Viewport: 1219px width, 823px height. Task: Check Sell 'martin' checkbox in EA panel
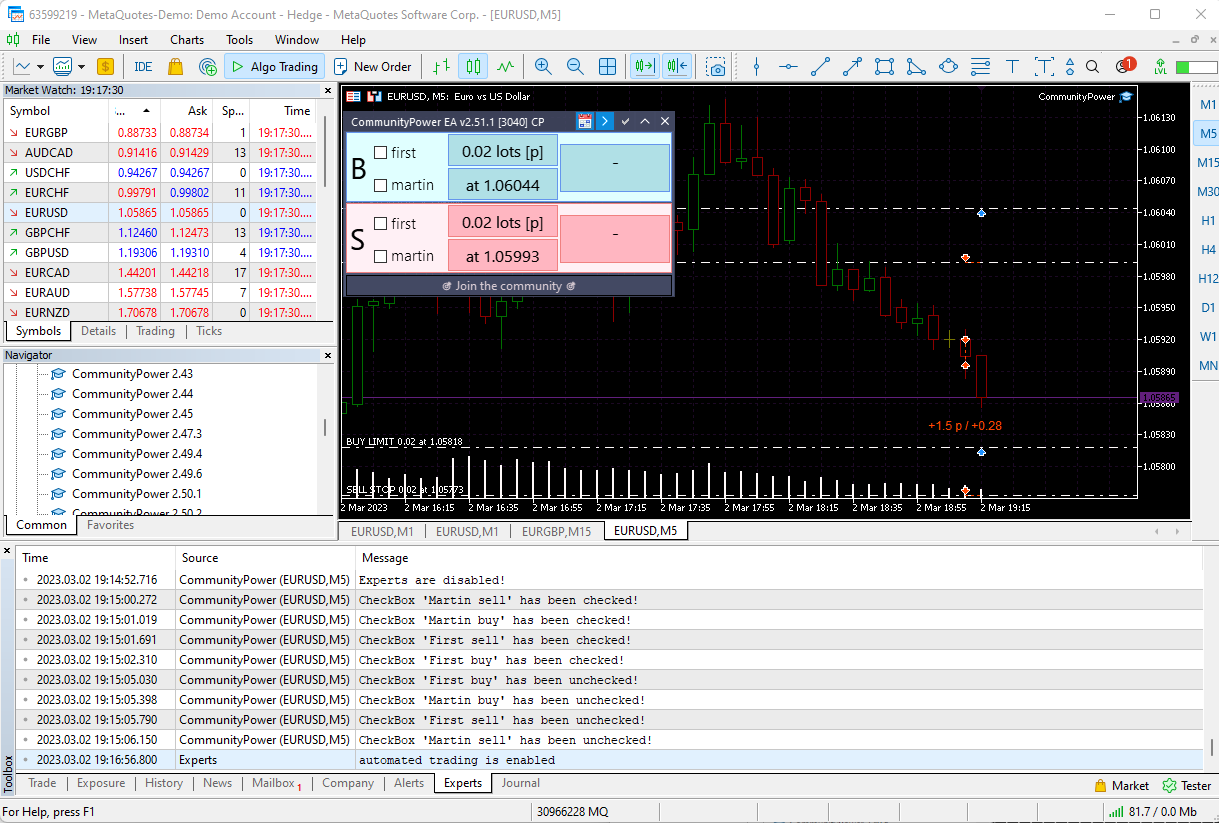coord(380,256)
